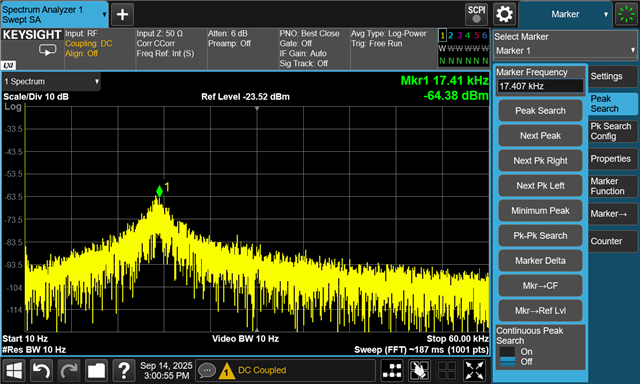
Task: Click the green preset spinner icon
Action: coord(627,14)
